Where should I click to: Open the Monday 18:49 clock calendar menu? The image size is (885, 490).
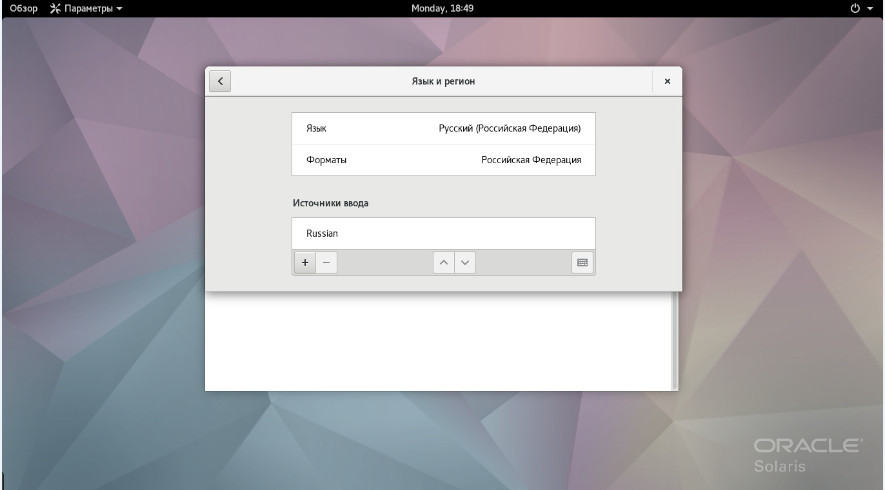click(x=443, y=9)
